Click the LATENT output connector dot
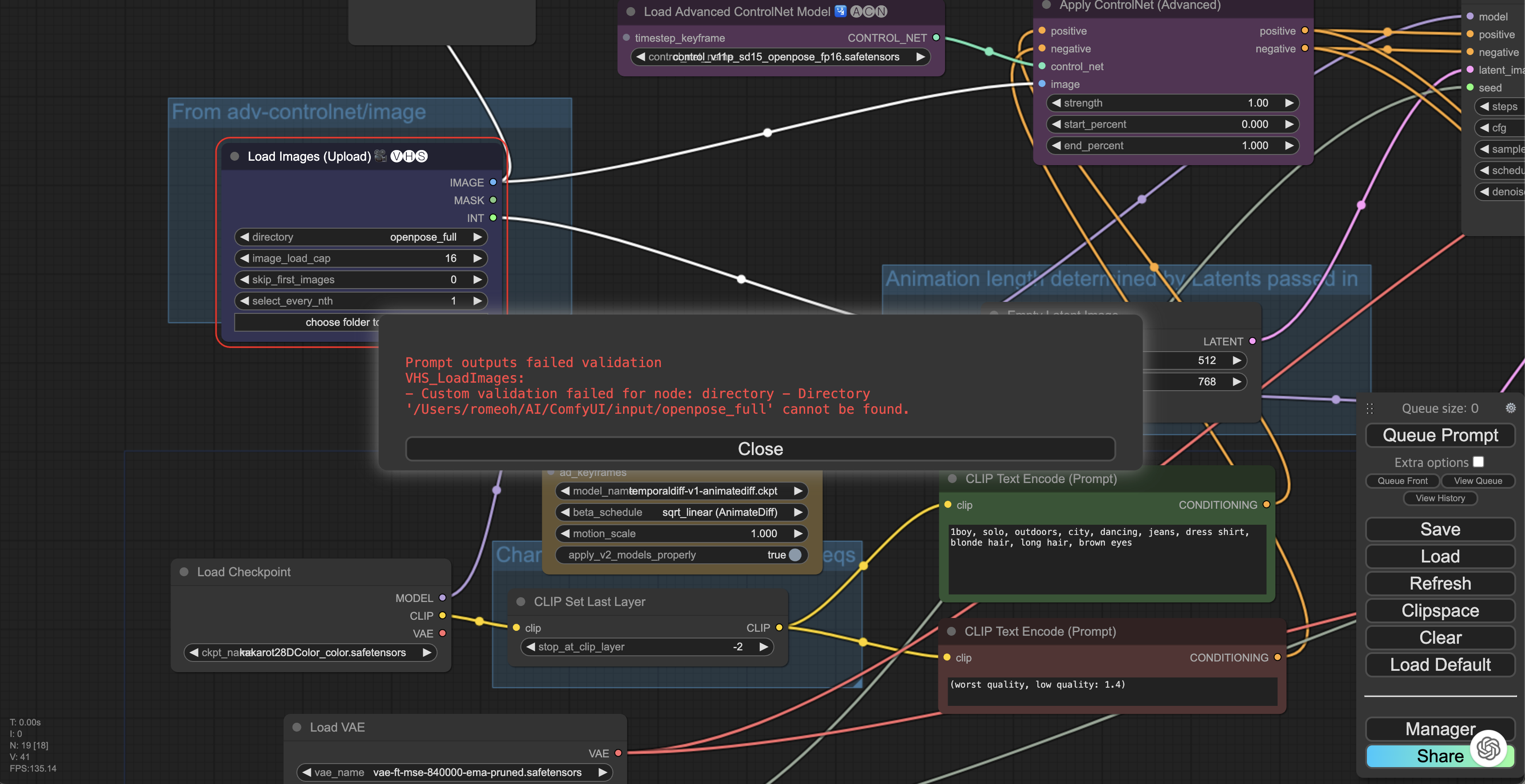The width and height of the screenshot is (1525, 784). 1252,341
